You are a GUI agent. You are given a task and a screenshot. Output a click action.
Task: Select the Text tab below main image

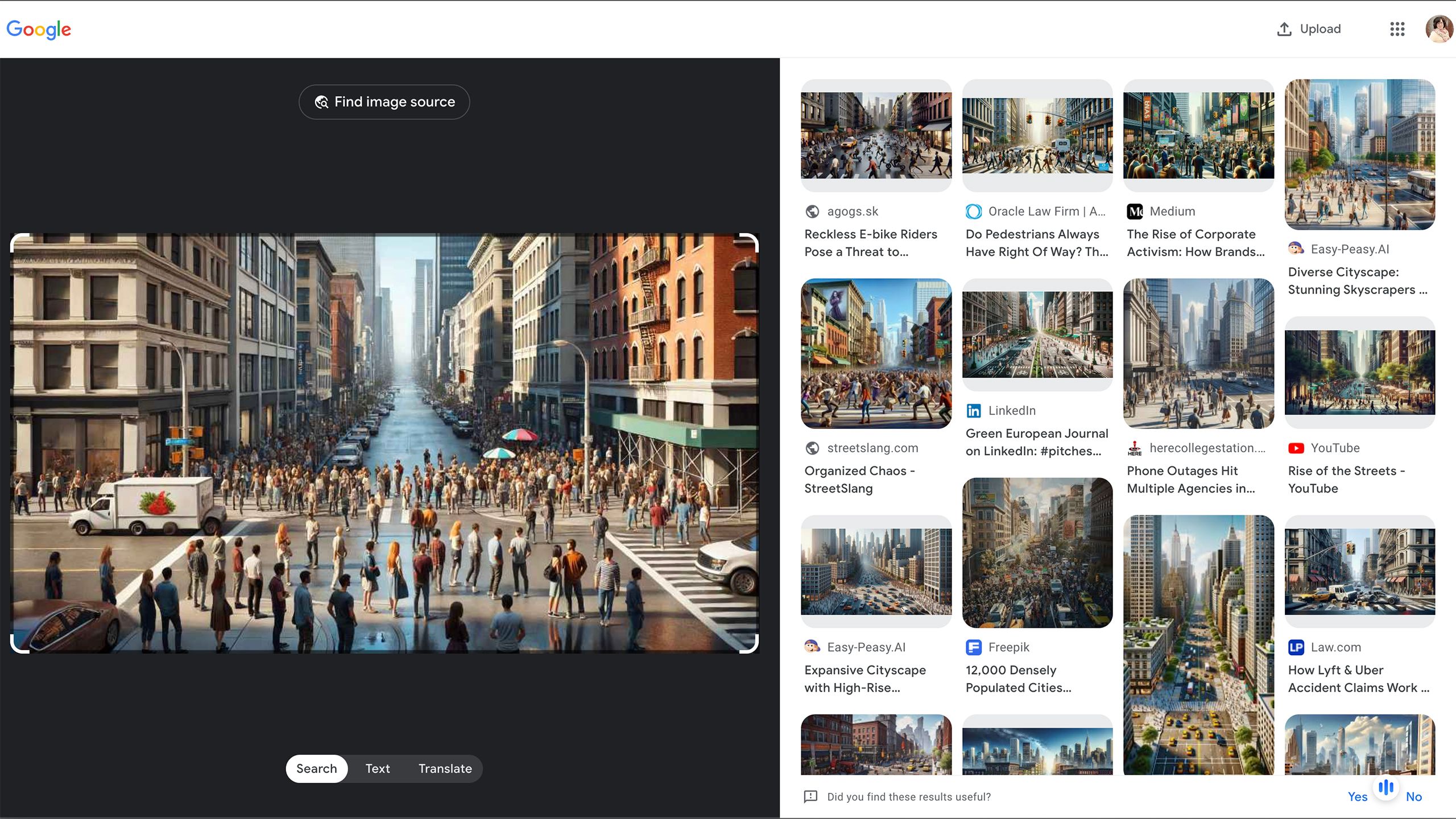(378, 768)
